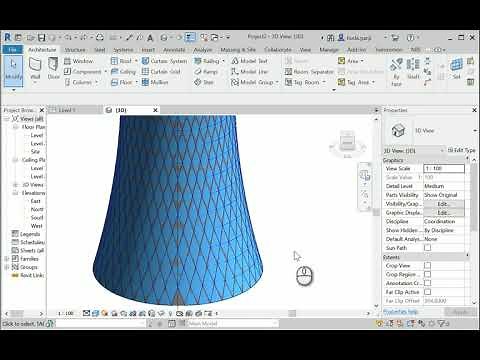Select the Room Separator tool

click(309, 71)
